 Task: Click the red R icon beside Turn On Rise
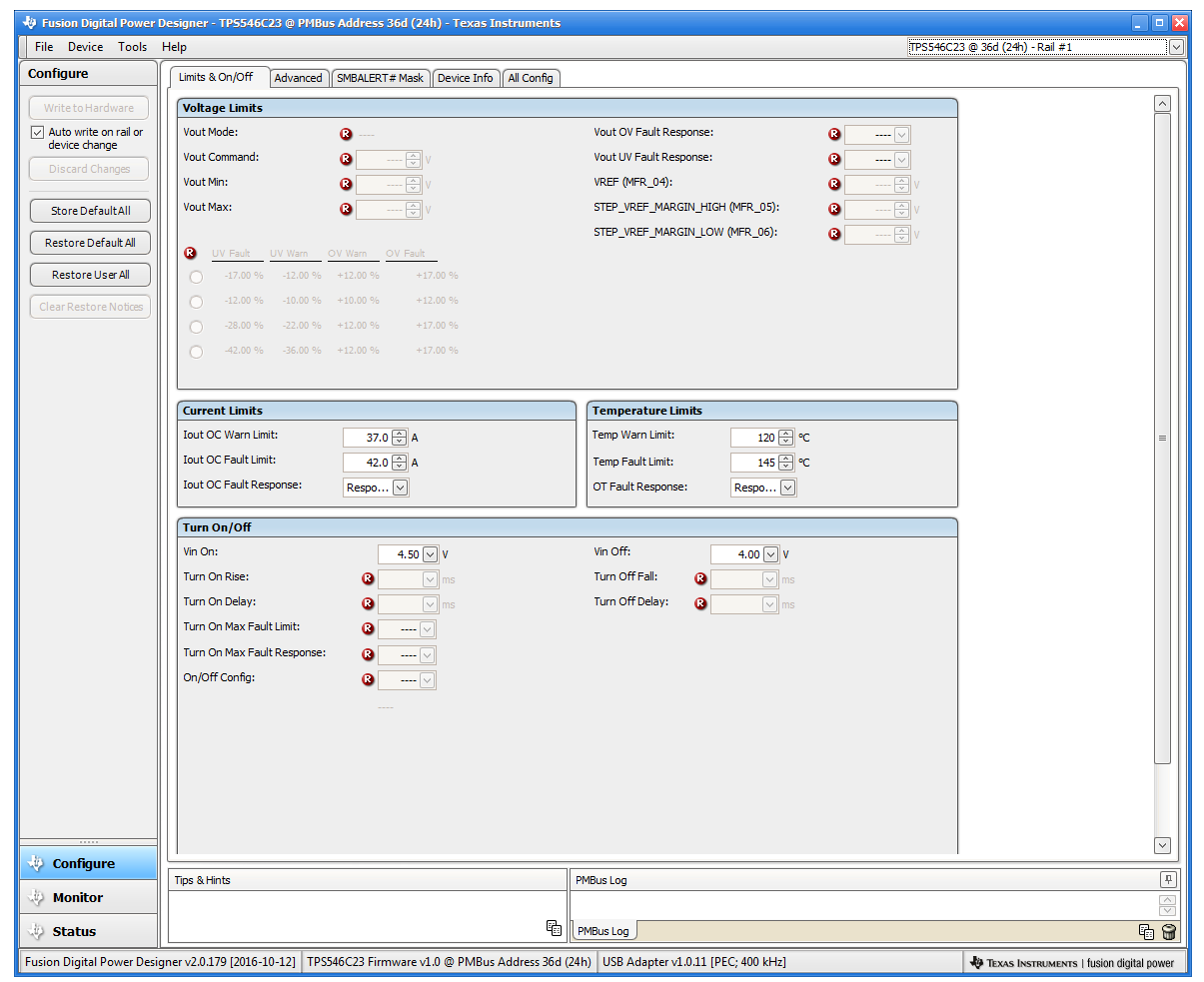368,578
